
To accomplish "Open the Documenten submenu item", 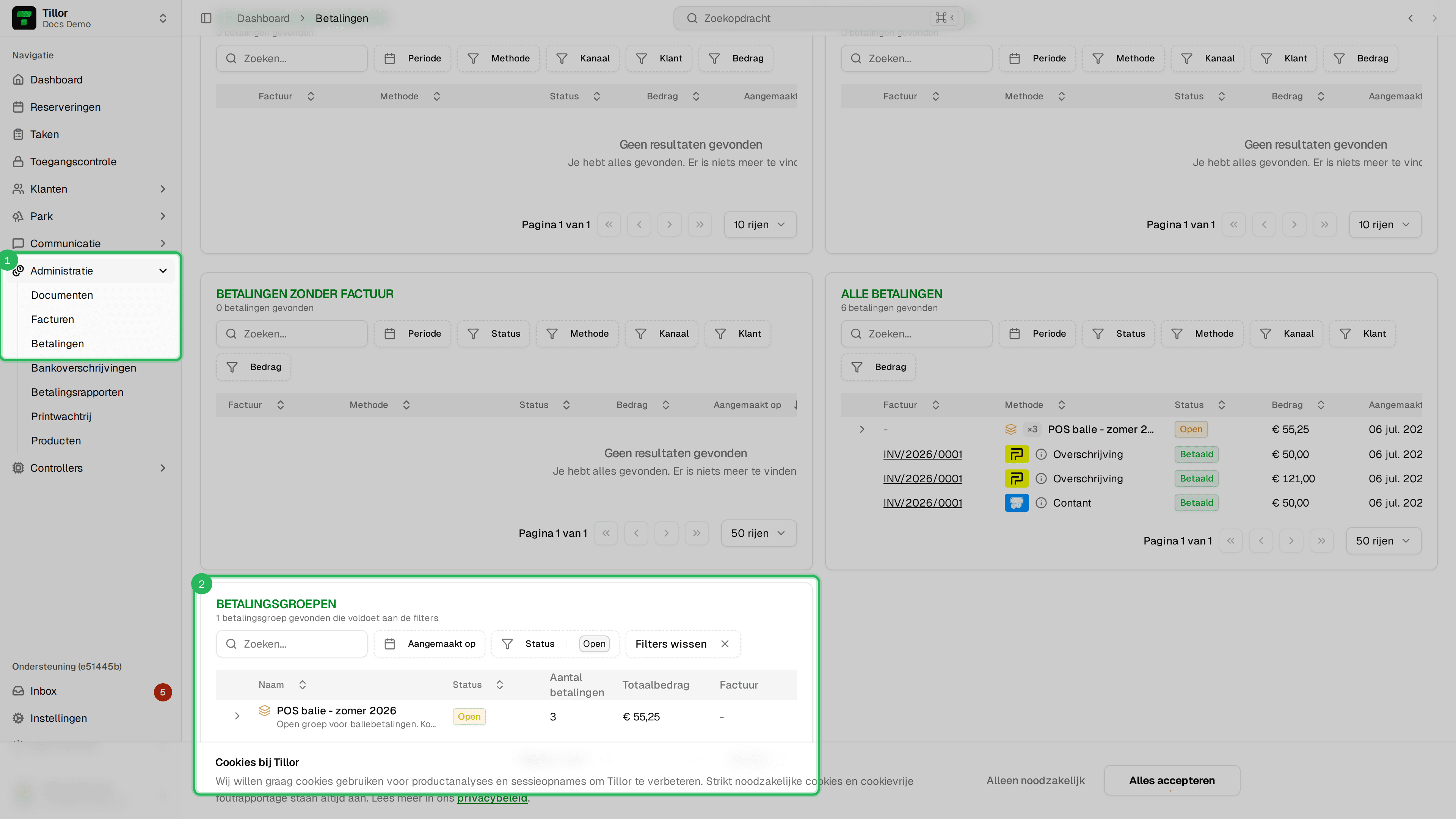I will click(x=62, y=295).
